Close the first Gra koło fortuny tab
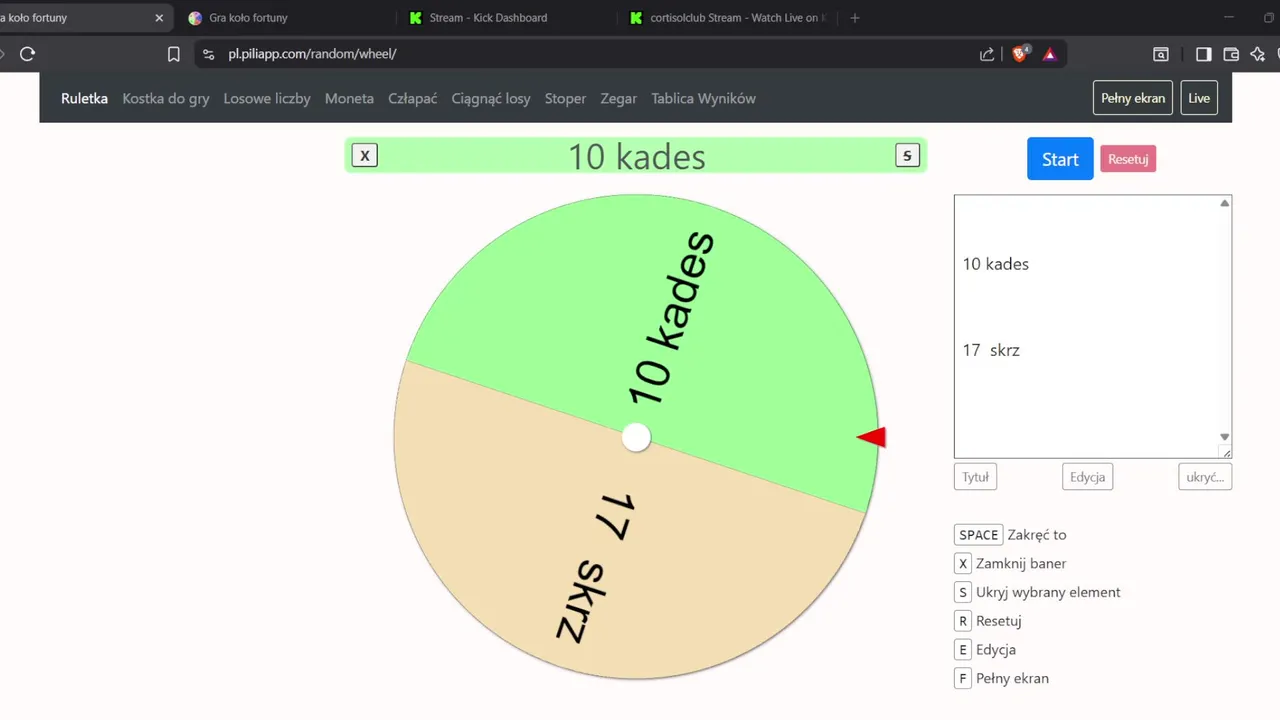 [159, 18]
